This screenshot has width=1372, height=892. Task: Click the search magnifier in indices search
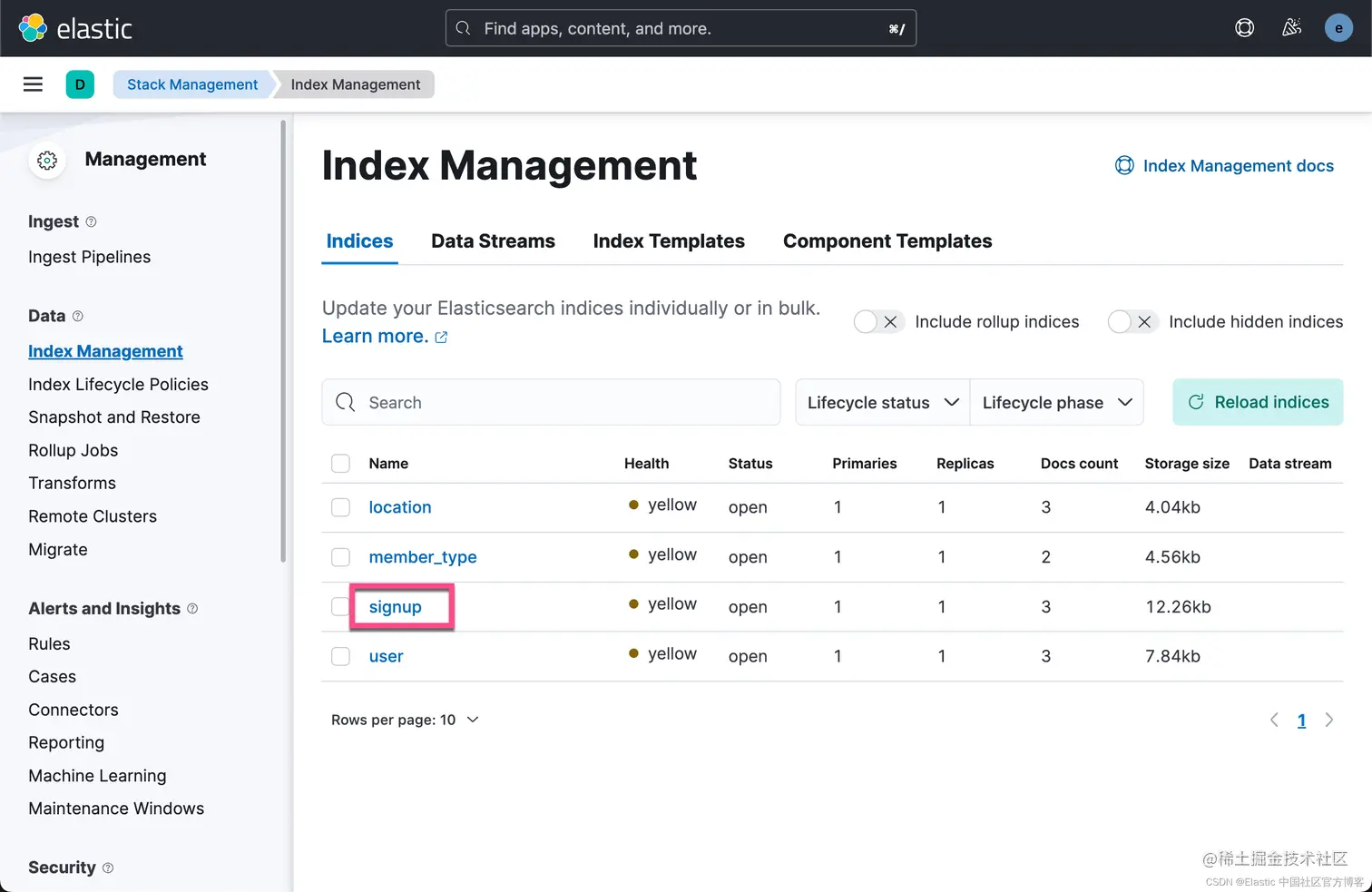click(346, 402)
